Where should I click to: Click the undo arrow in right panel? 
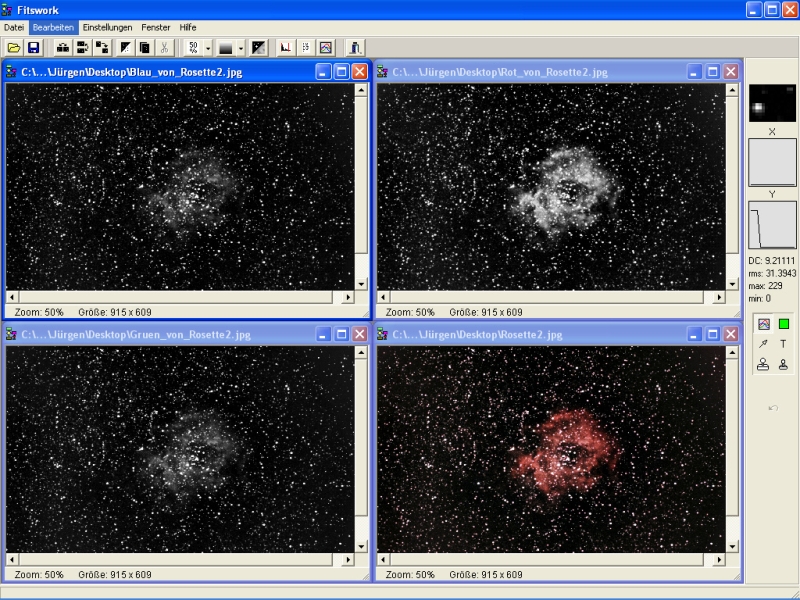click(773, 408)
